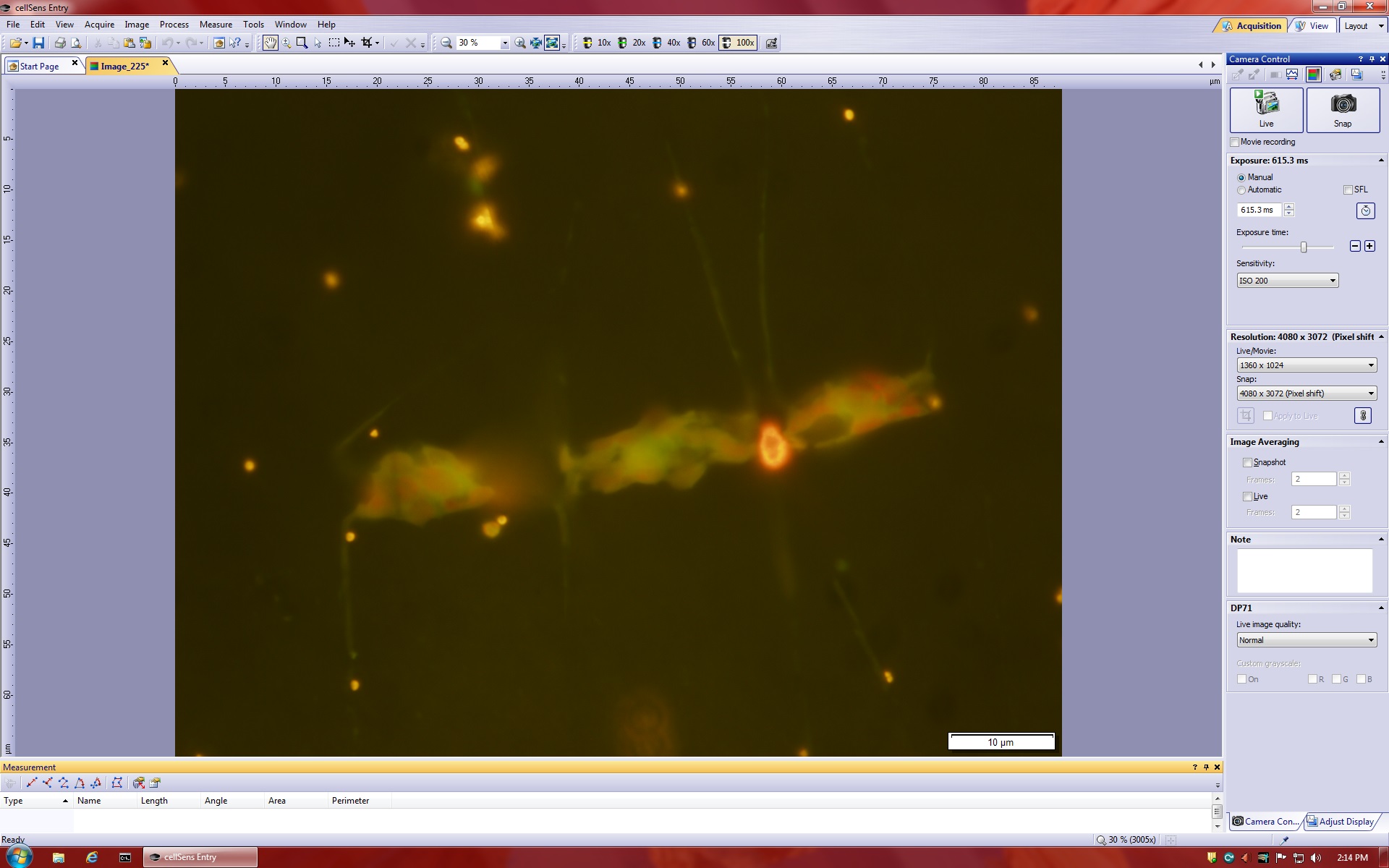Open the Measure menu
The height and width of the screenshot is (868, 1389).
[x=216, y=25]
